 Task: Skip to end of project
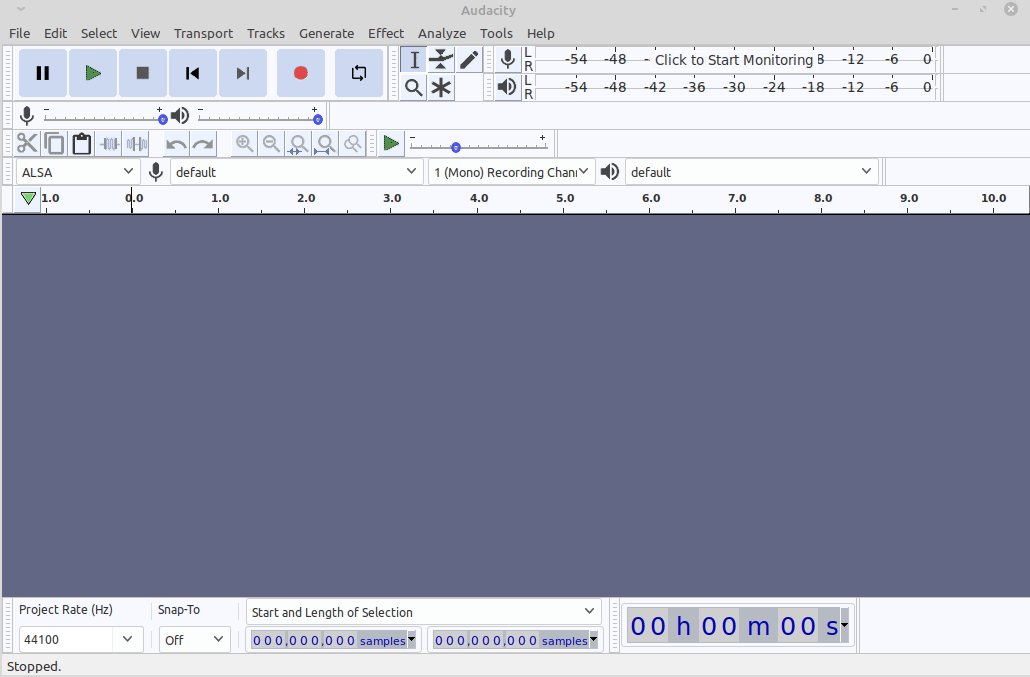coord(242,73)
